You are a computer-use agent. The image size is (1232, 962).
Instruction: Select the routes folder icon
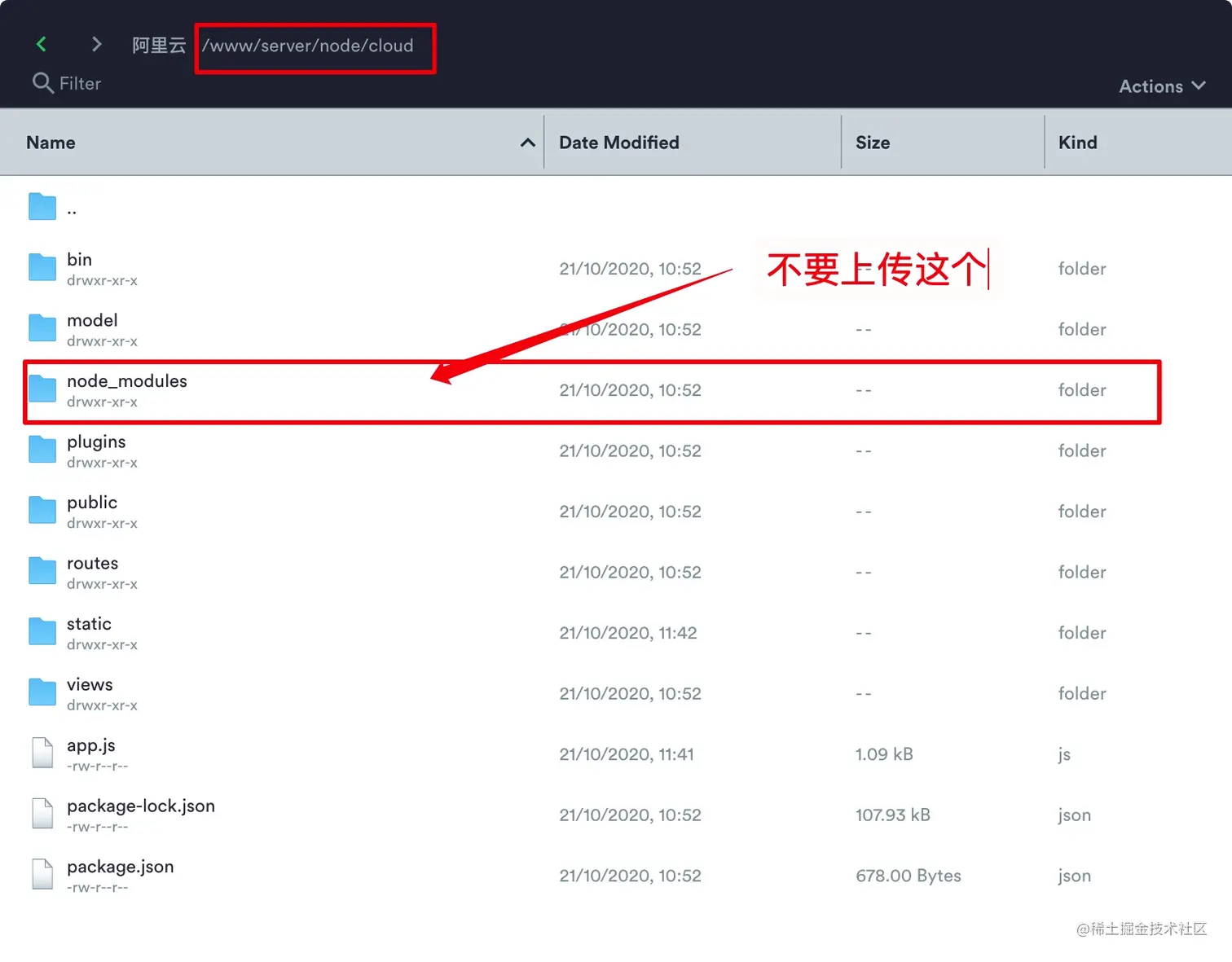[42, 571]
